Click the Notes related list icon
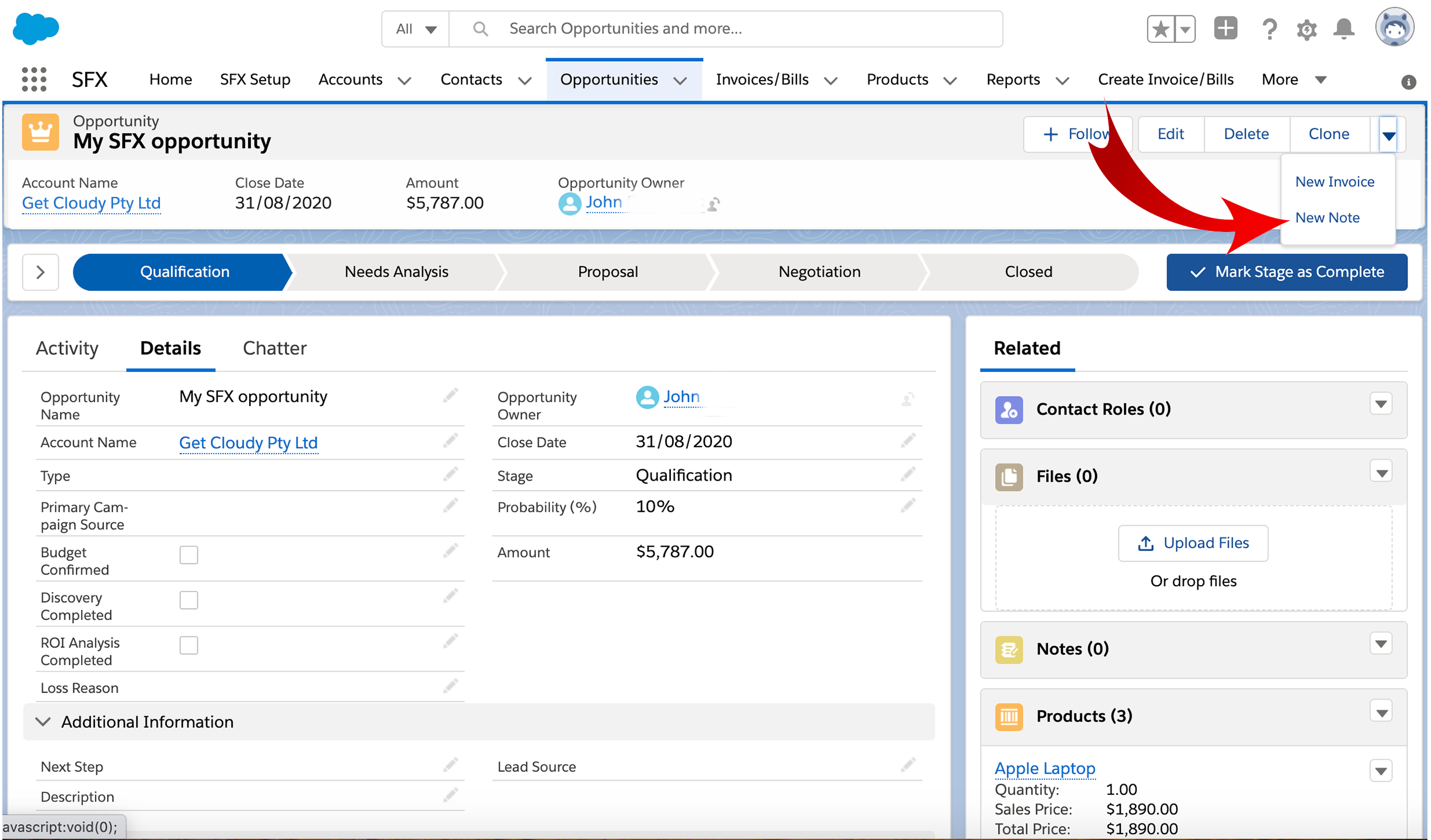 point(1009,649)
